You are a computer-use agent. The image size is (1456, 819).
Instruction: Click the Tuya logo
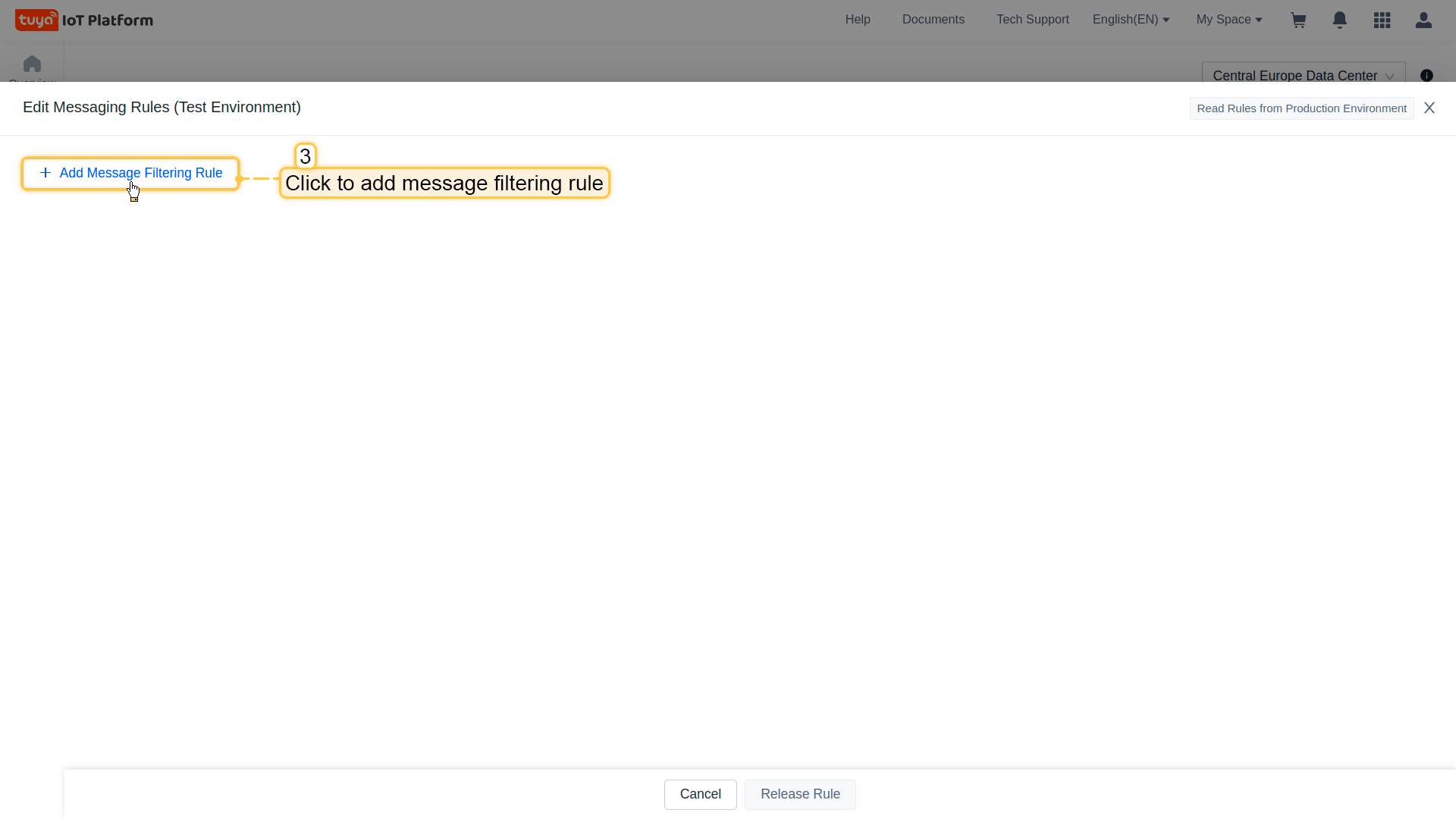click(x=36, y=20)
